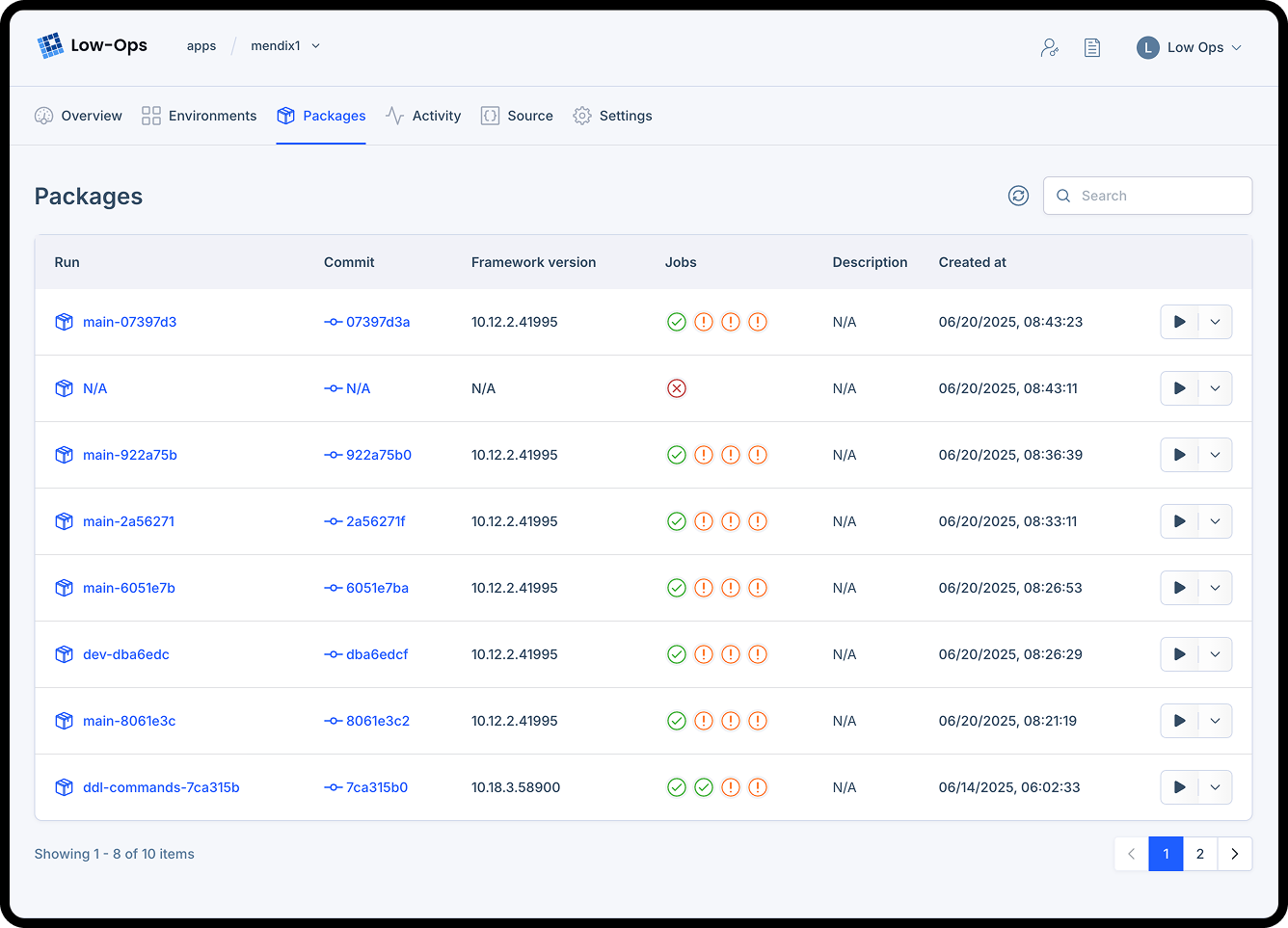Open the user permissions icon in header
Screen dimensions: 1288x928
1049,47
